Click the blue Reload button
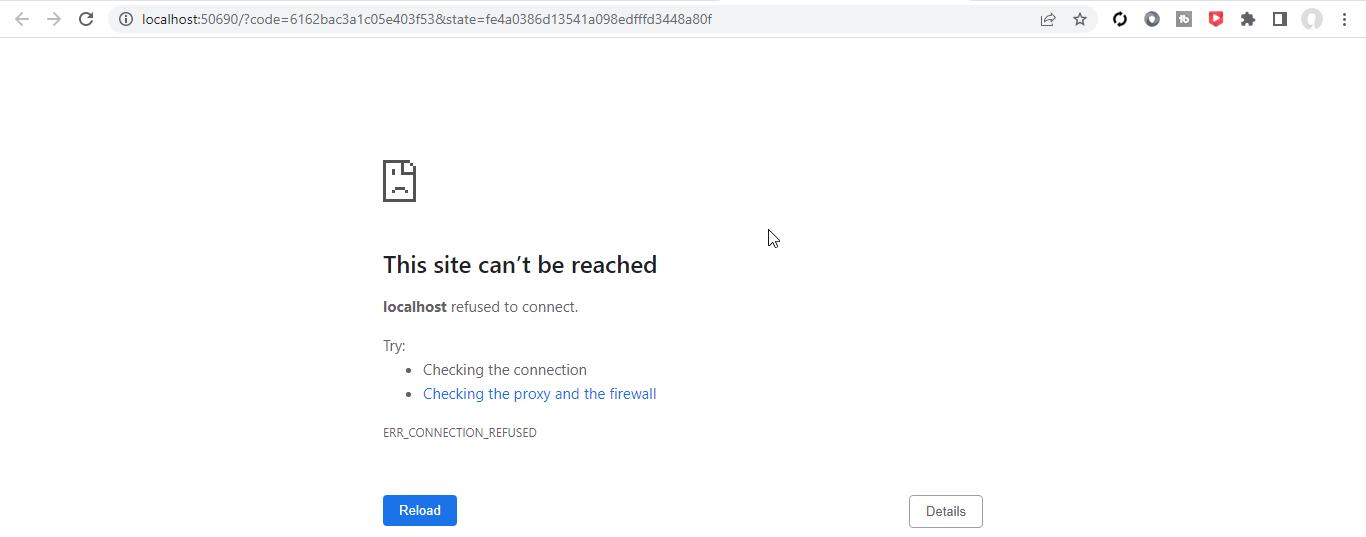The width and height of the screenshot is (1366, 537). coord(420,510)
